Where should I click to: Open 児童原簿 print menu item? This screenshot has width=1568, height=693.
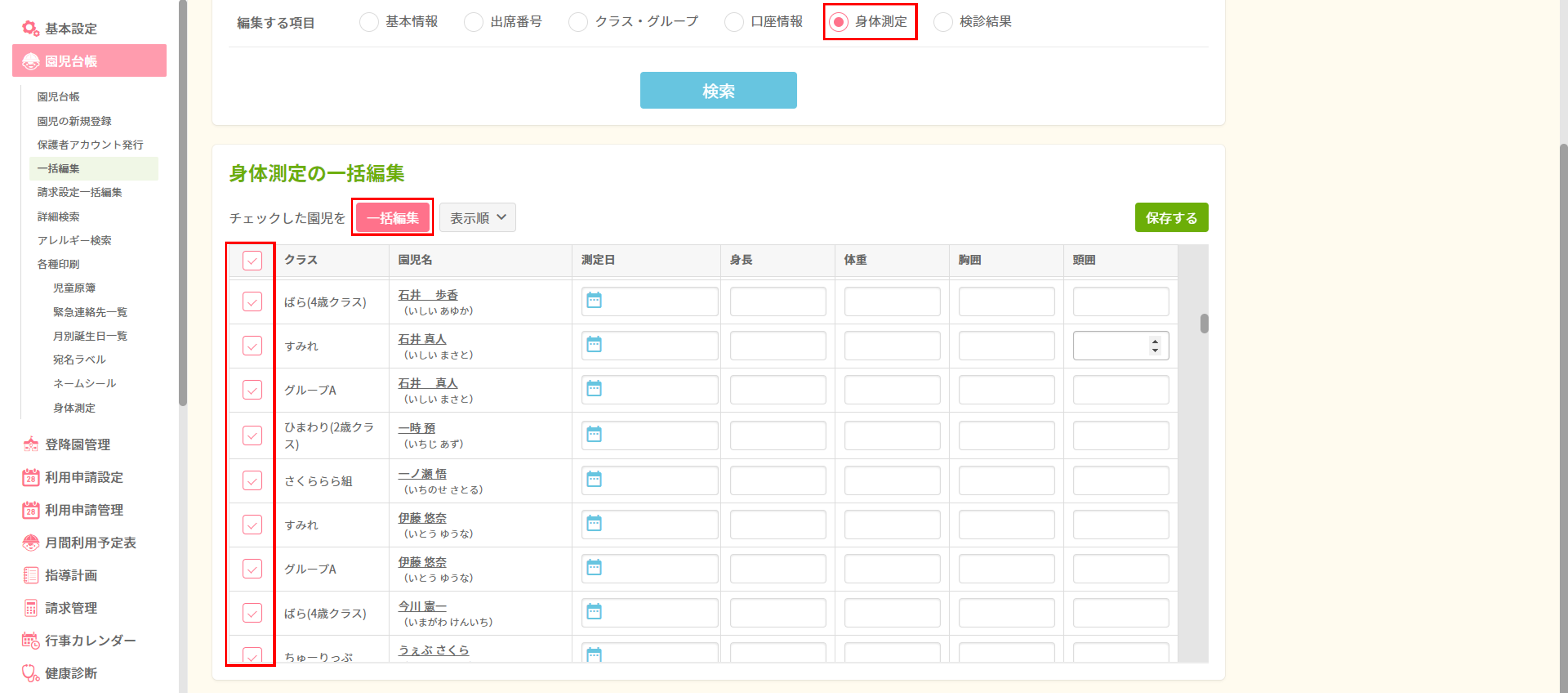74,288
